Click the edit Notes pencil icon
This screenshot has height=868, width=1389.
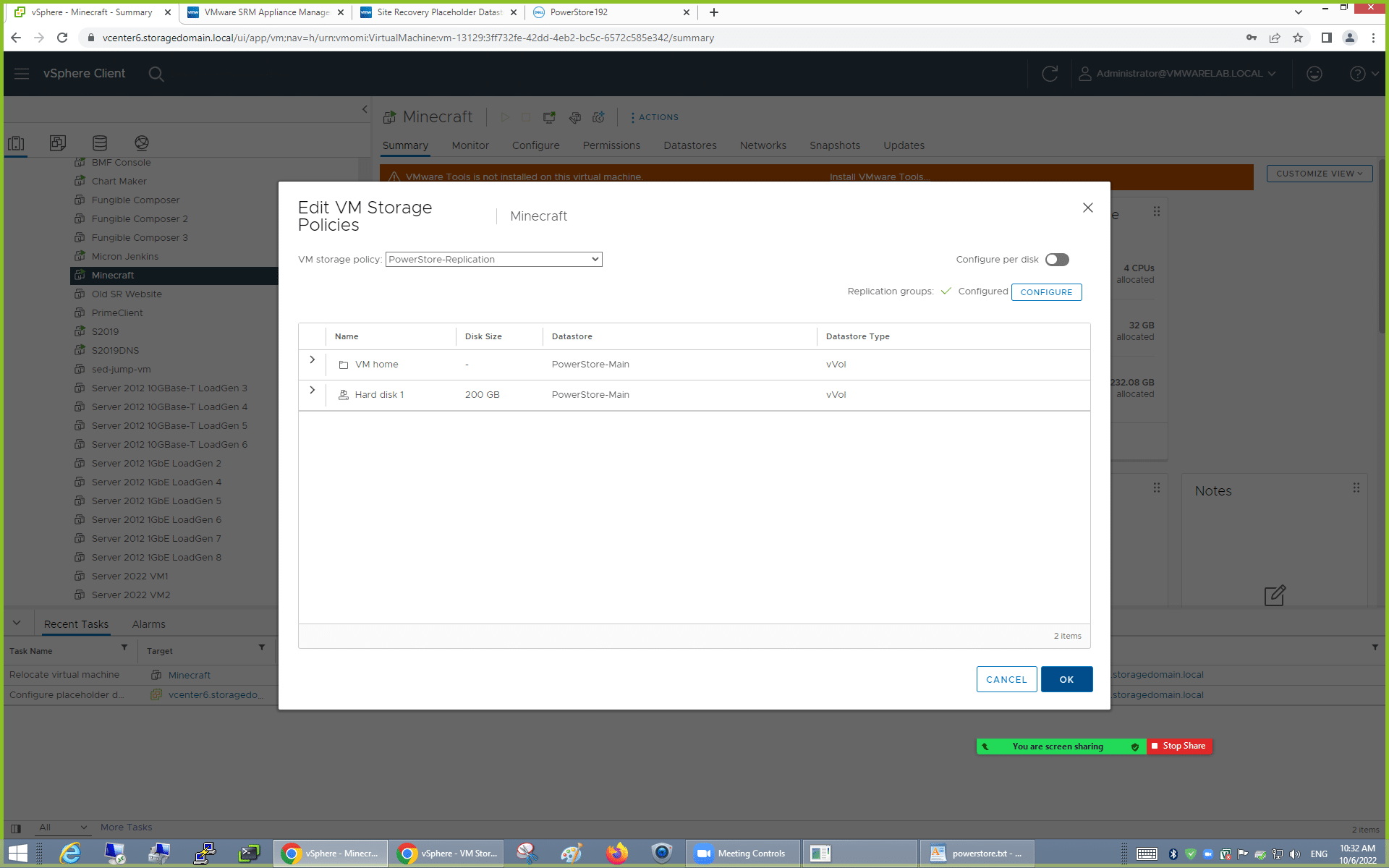(1275, 595)
